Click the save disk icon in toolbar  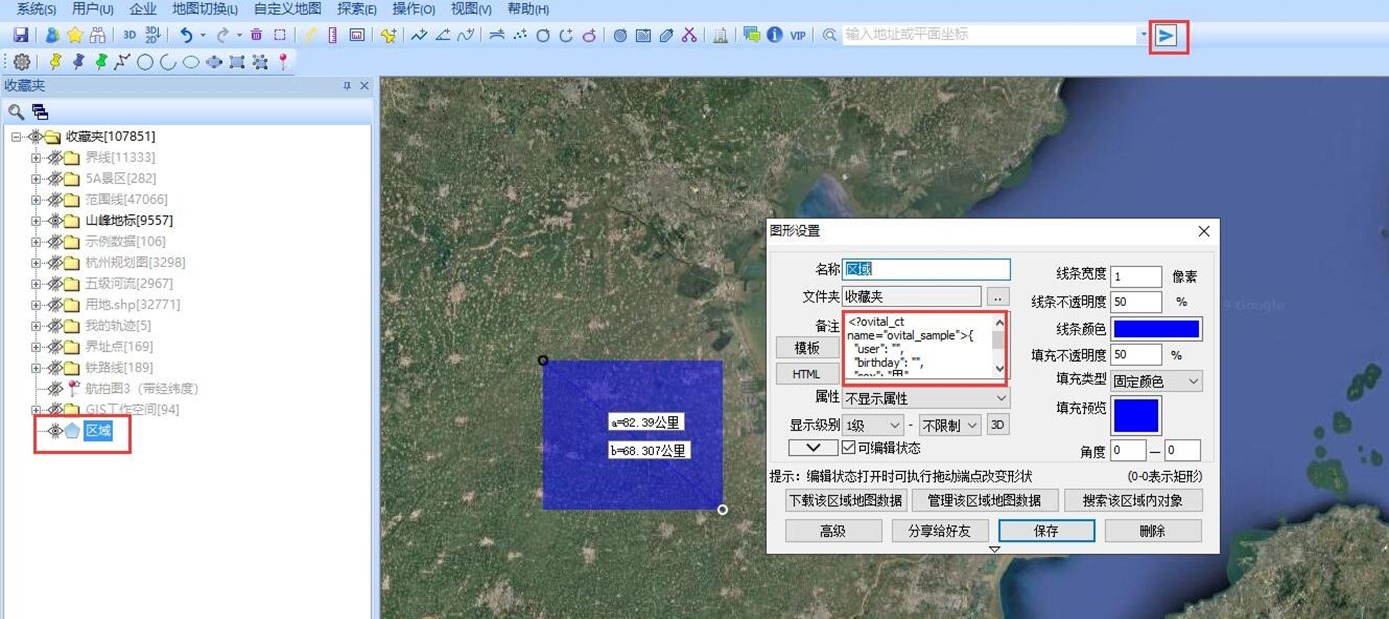[20, 35]
